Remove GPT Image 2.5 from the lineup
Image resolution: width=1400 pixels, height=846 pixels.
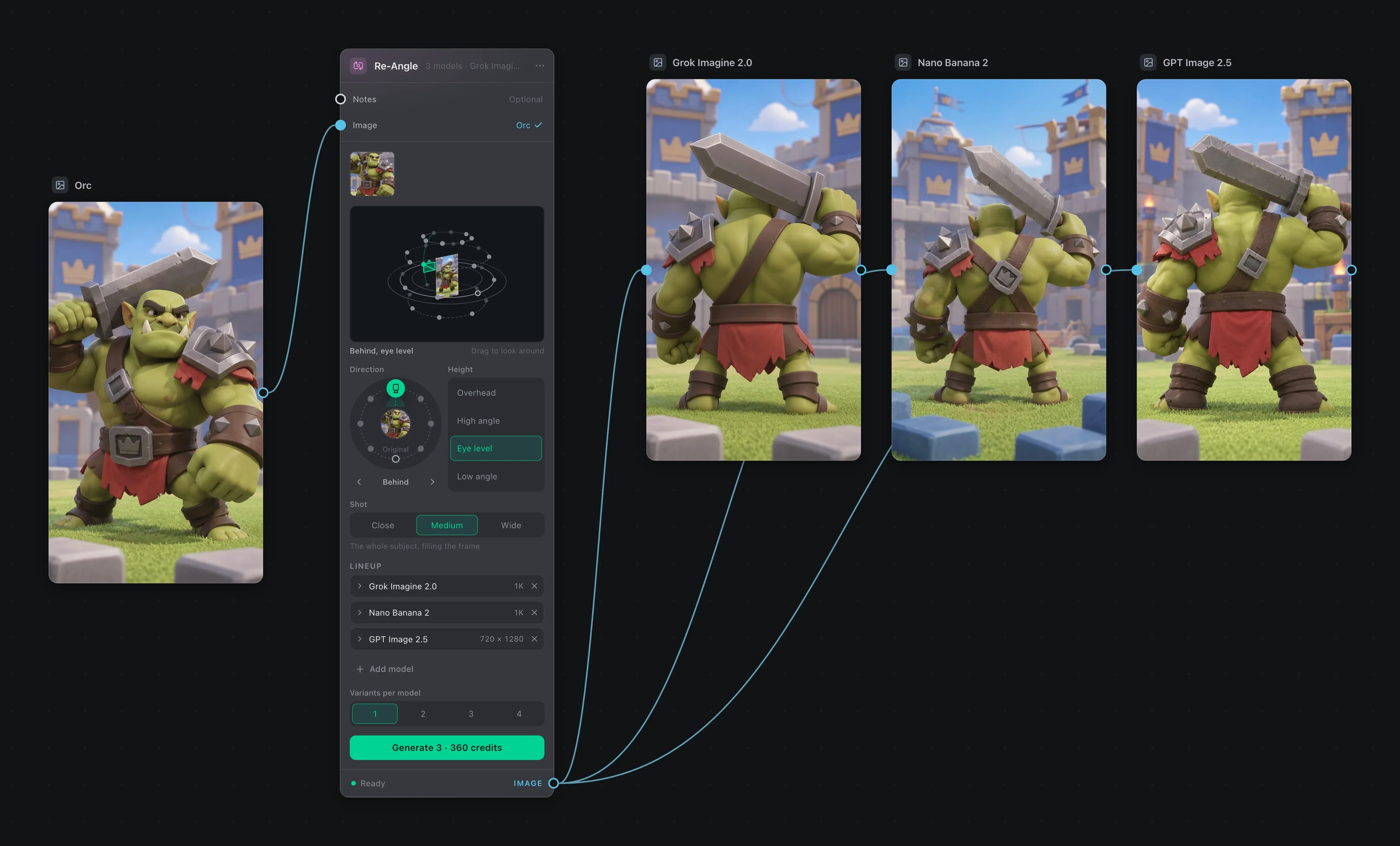534,639
